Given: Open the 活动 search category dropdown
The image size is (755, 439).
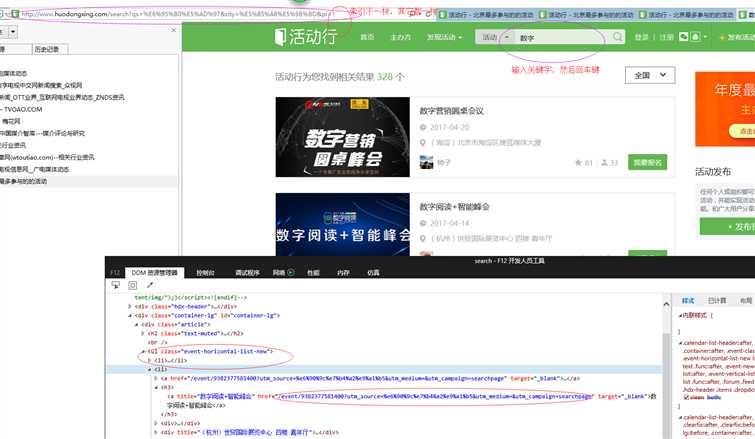Looking at the screenshot, I should tap(496, 37).
